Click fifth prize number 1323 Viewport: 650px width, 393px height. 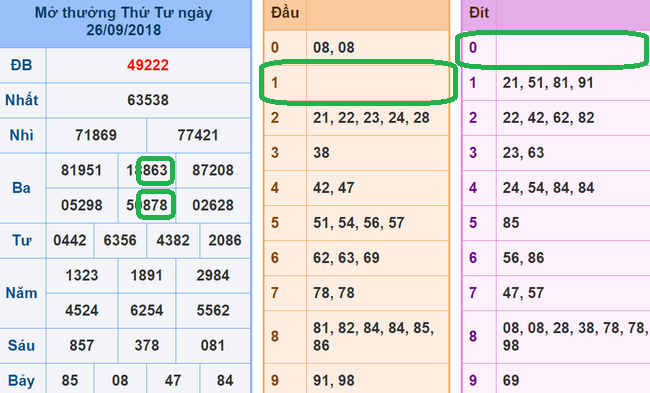[82, 275]
